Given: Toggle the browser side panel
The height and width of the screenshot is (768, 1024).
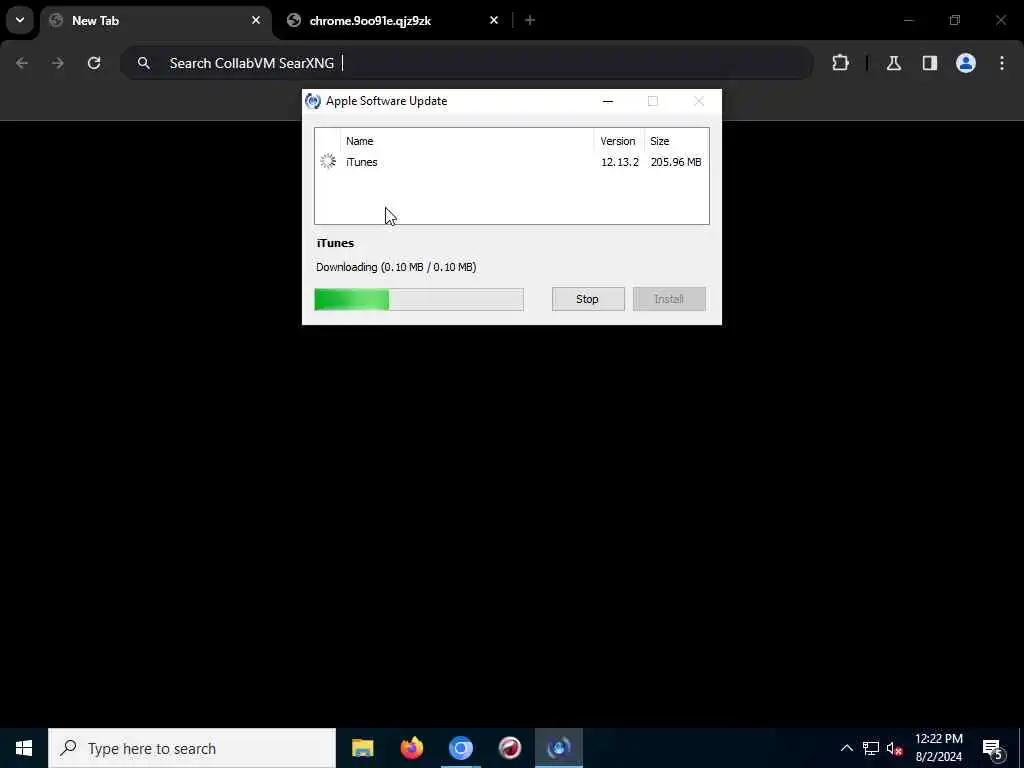Looking at the screenshot, I should tap(930, 63).
